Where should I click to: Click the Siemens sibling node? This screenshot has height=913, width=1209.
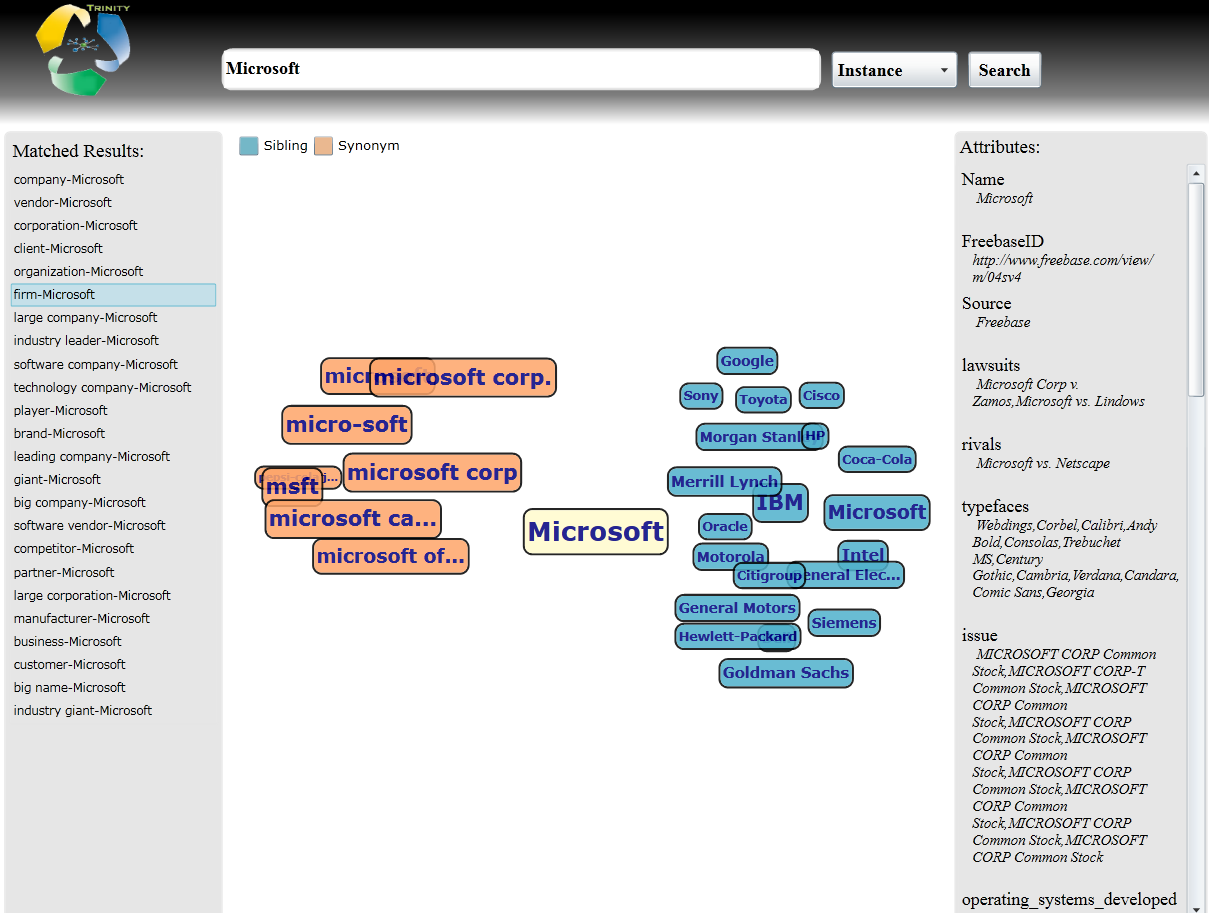click(x=844, y=623)
